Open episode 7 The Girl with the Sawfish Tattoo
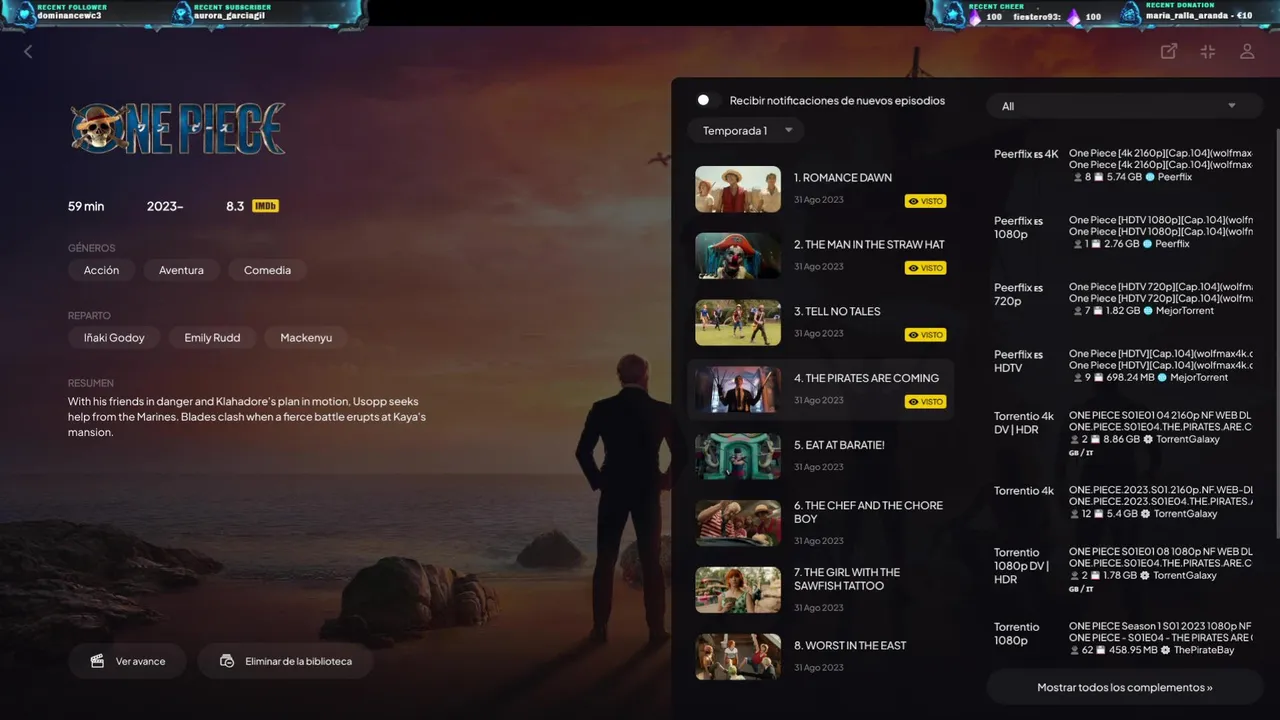The height and width of the screenshot is (720, 1280). click(x=820, y=590)
